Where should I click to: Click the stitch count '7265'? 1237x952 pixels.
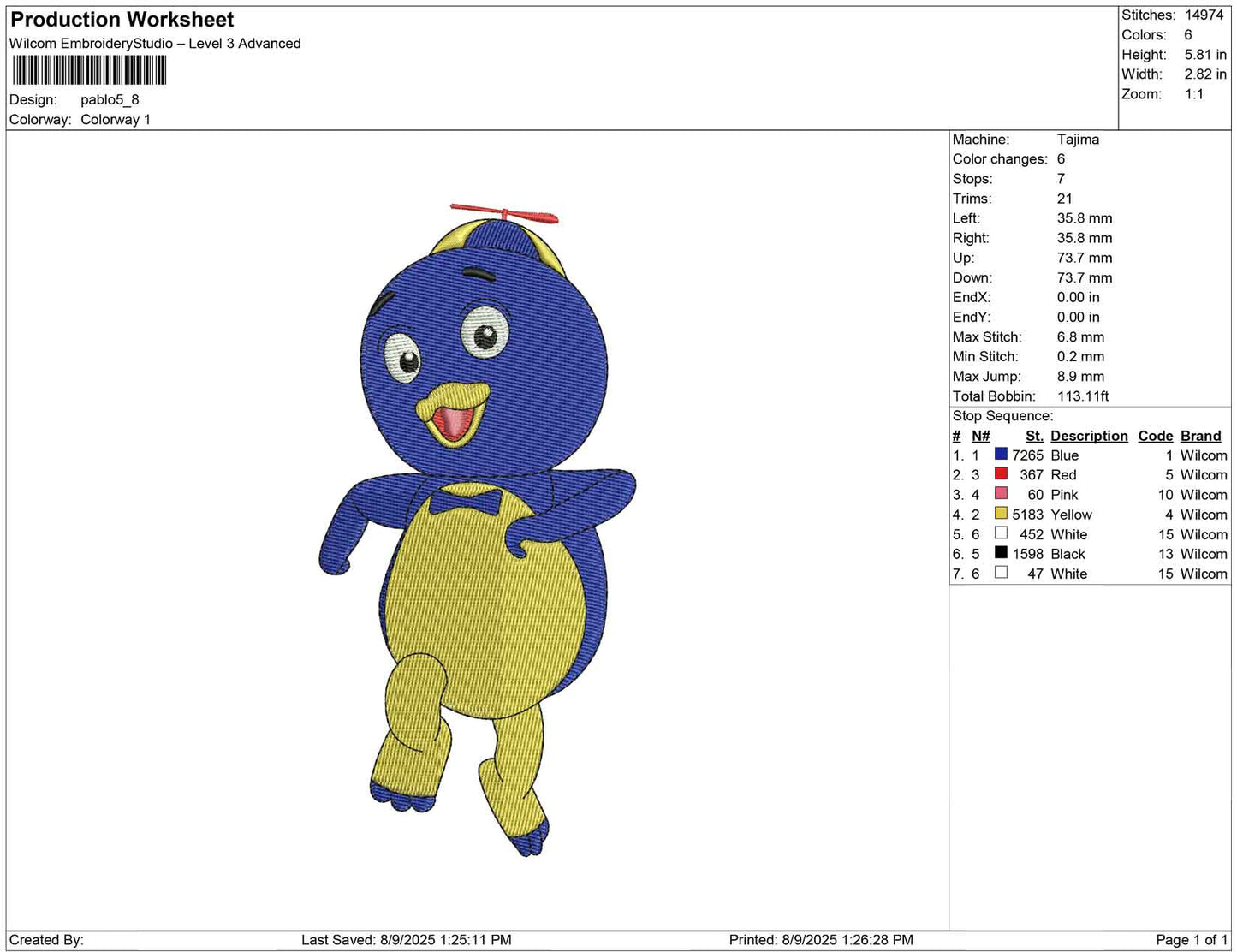tap(1027, 455)
